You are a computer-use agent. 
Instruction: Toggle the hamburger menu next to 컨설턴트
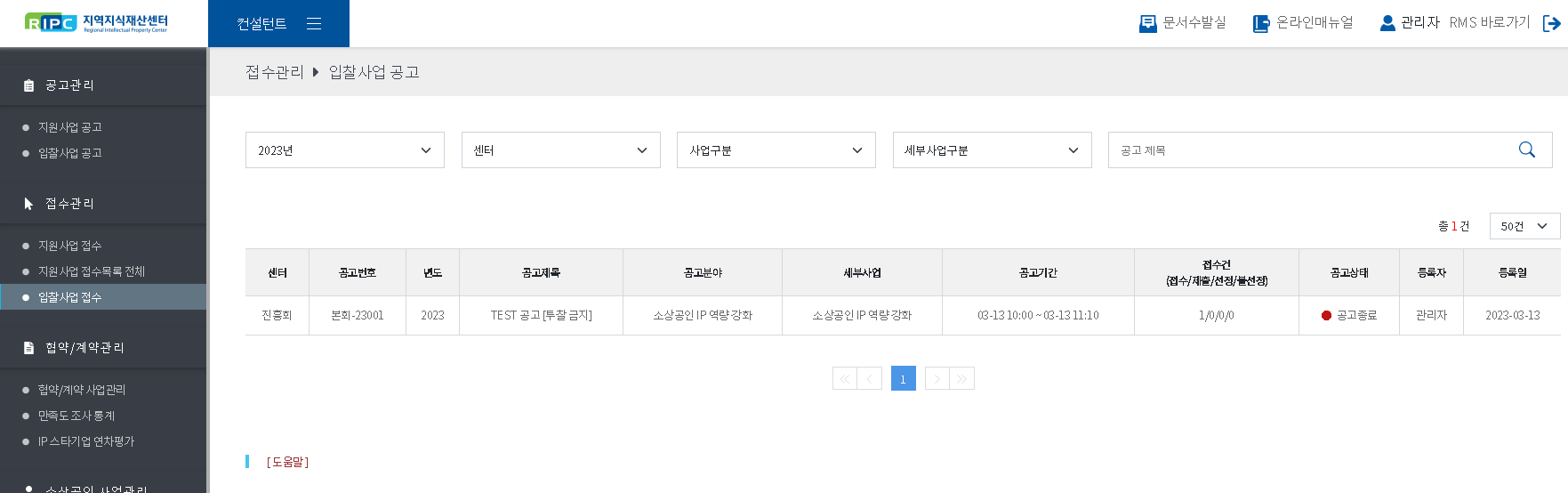[x=314, y=24]
